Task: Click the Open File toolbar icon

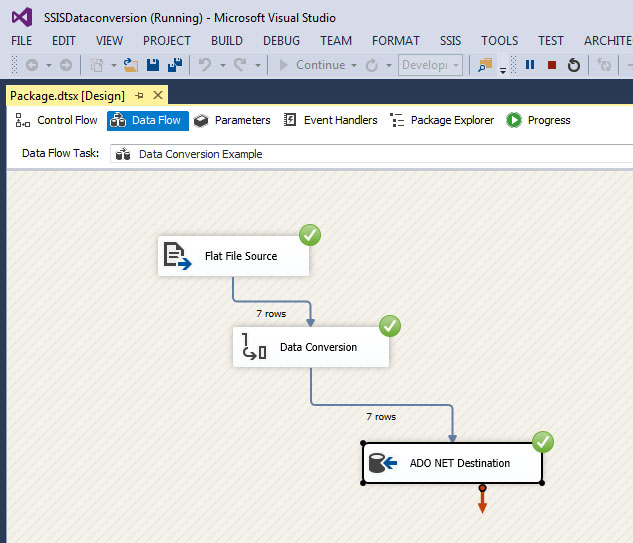Action: [130, 65]
